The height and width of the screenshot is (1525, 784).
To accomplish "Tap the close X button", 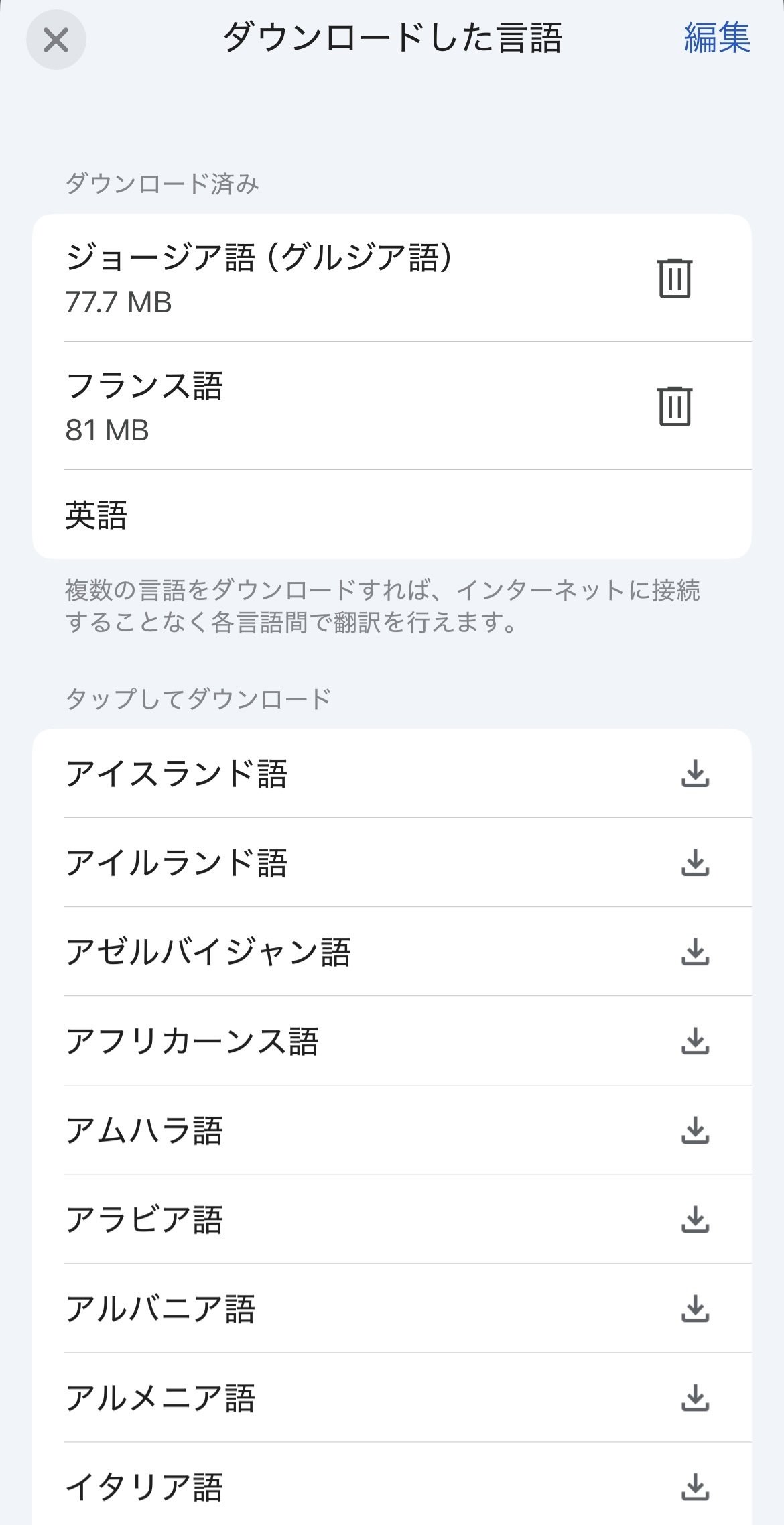I will click(x=56, y=40).
